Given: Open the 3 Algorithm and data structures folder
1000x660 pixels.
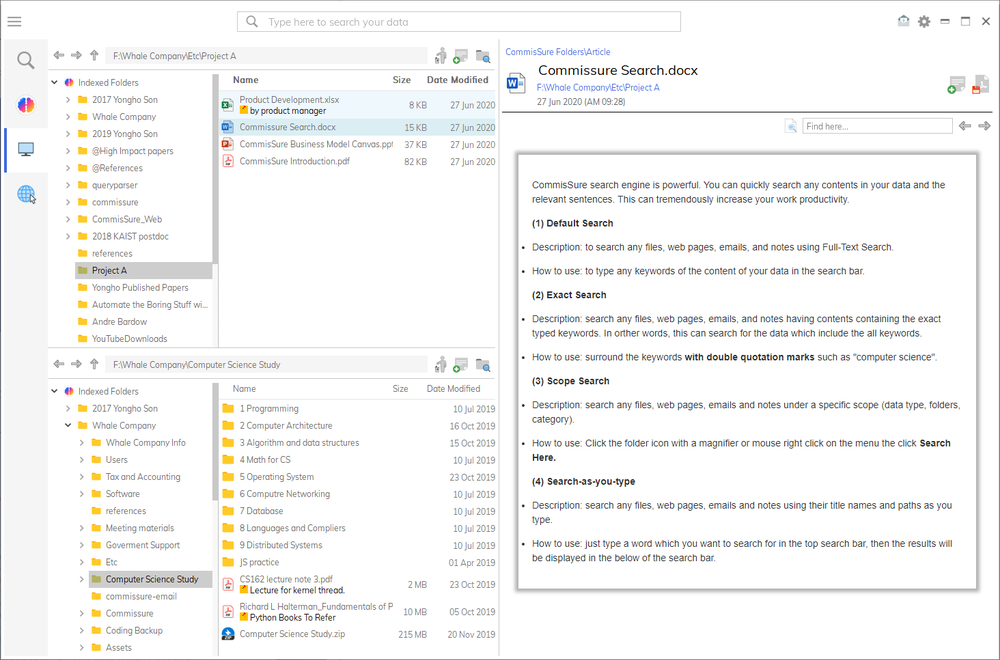Looking at the screenshot, I should pyautogui.click(x=357, y=443).
